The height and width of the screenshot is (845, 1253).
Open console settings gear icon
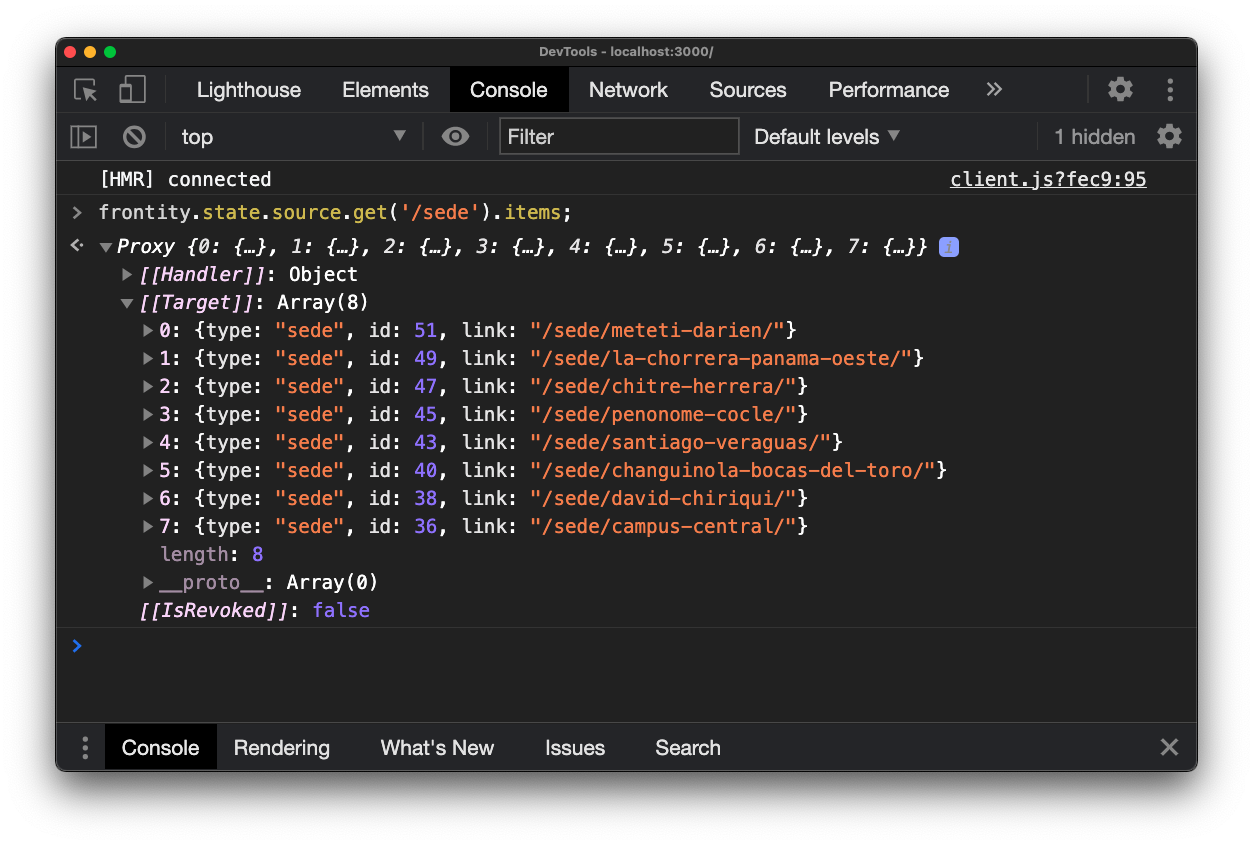[x=1169, y=137]
